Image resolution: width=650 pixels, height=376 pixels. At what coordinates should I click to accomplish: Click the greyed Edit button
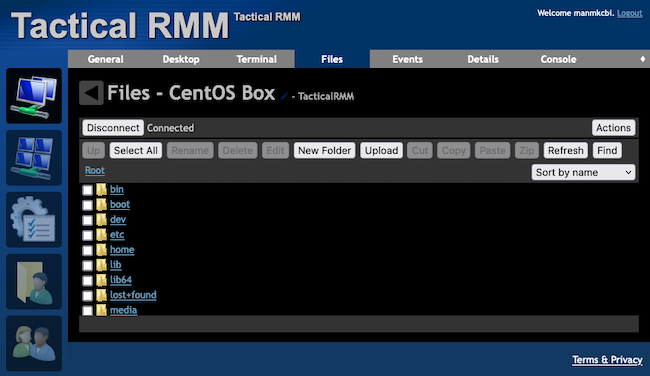[275, 150]
